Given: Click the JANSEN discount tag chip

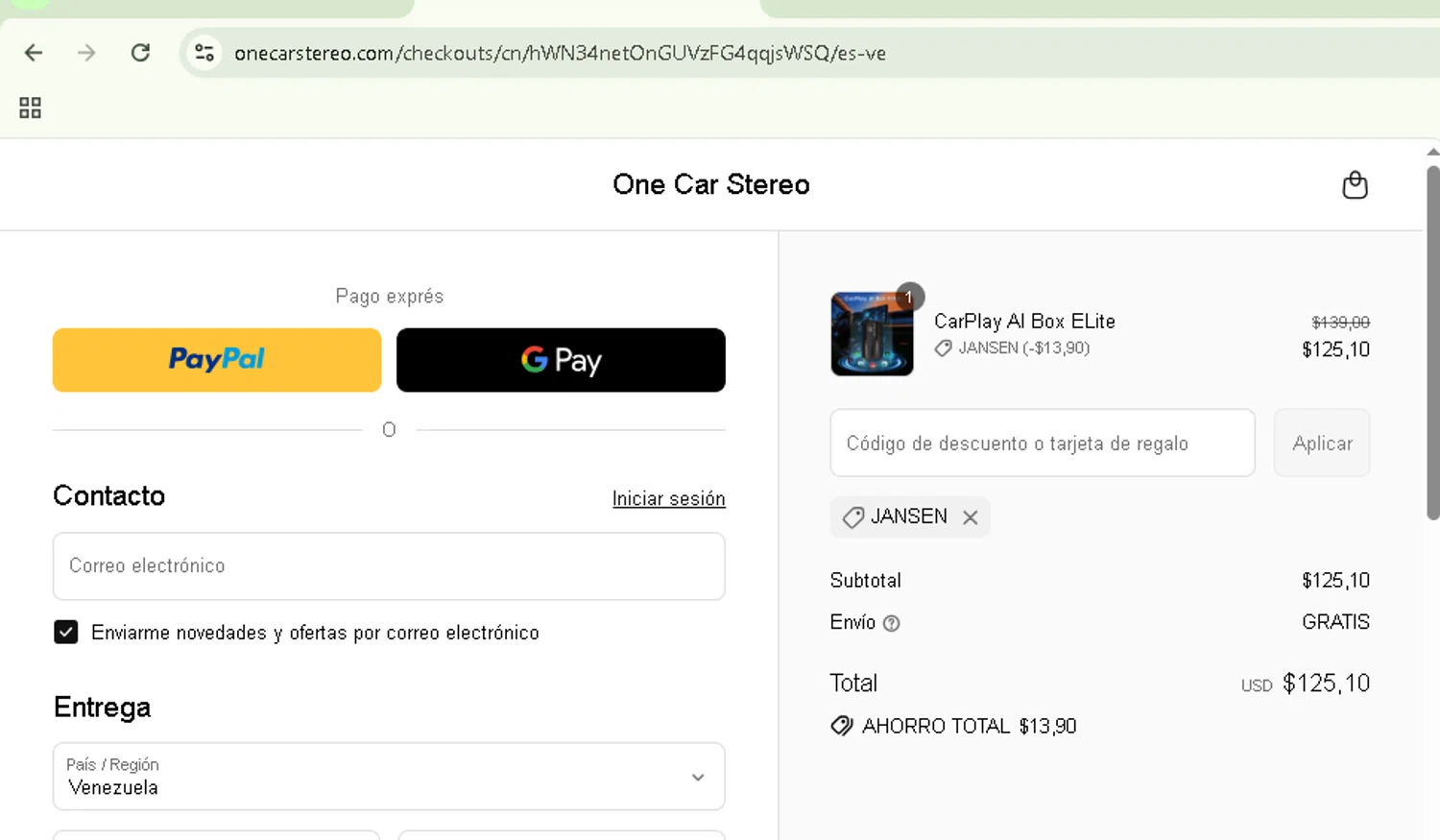Looking at the screenshot, I should (x=909, y=516).
